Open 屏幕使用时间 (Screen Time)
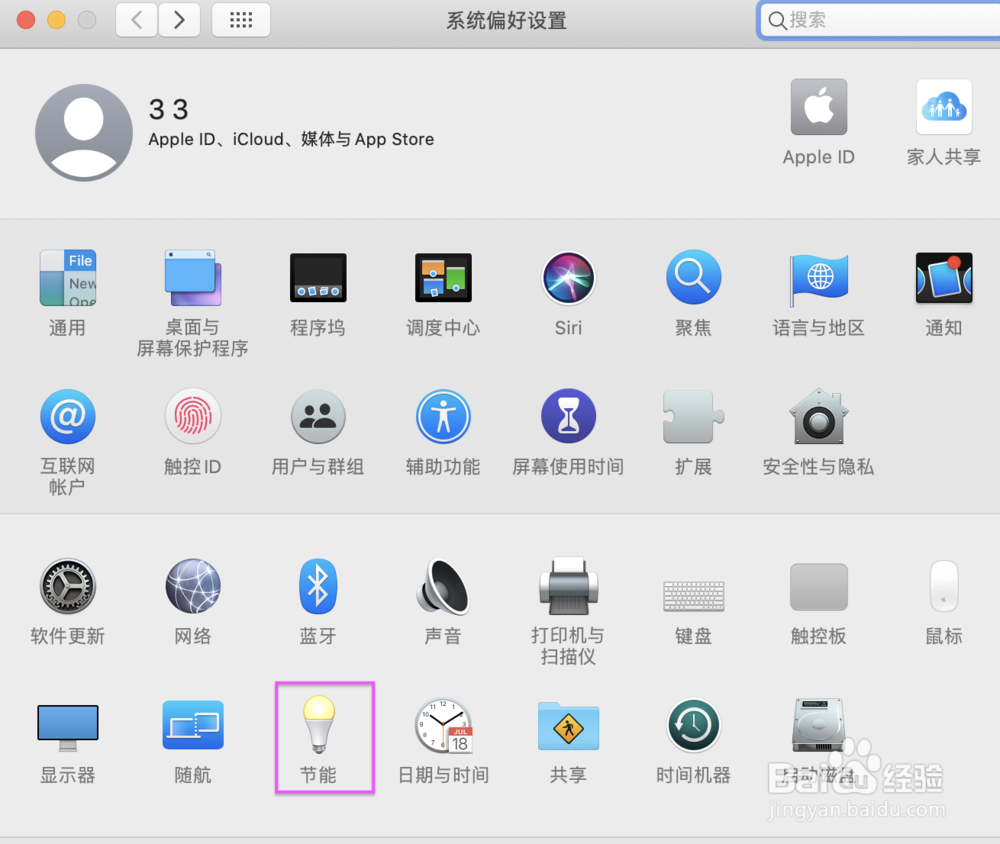1000x844 pixels. click(568, 416)
